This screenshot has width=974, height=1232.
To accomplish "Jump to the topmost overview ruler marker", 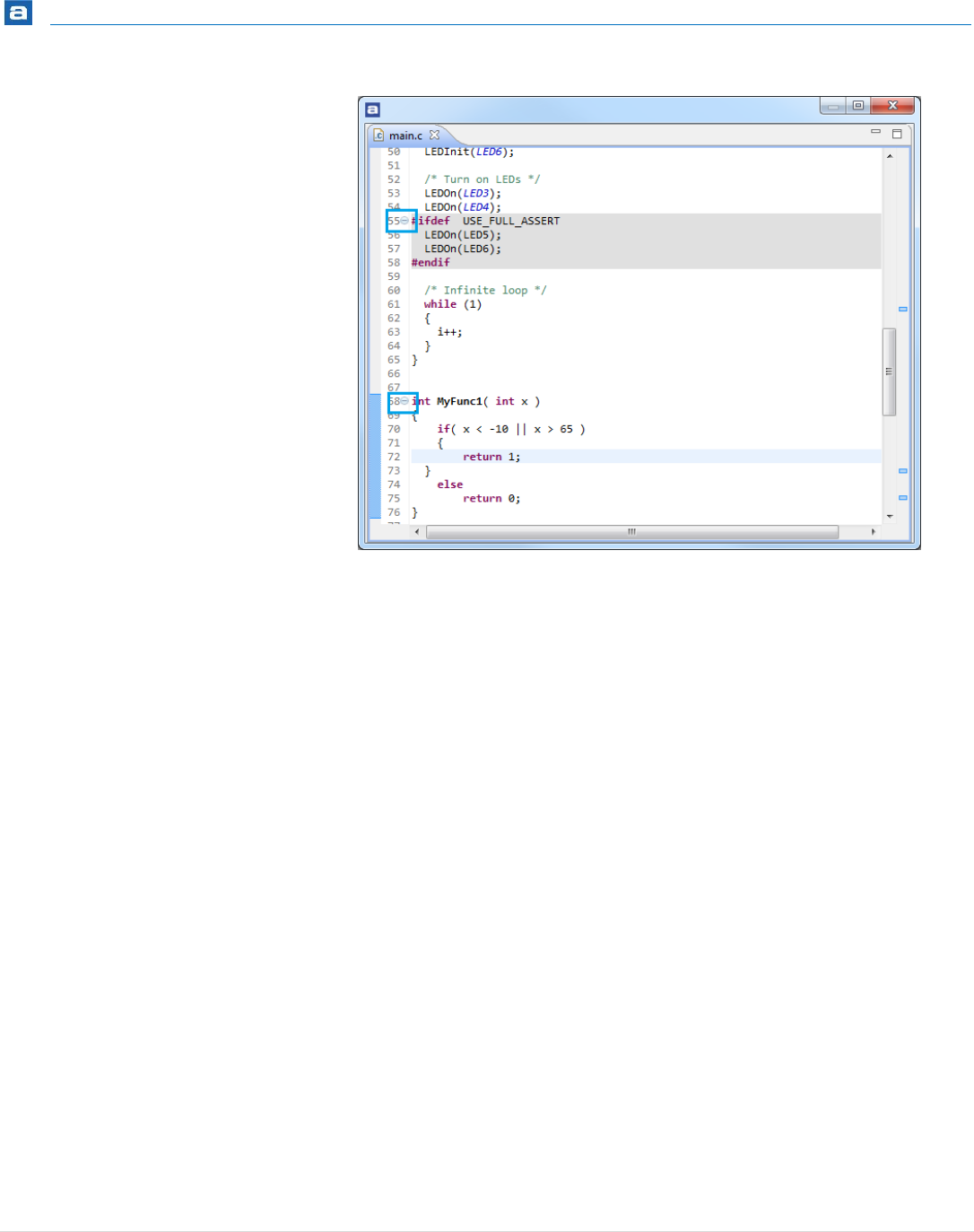I will pyautogui.click(x=903, y=309).
